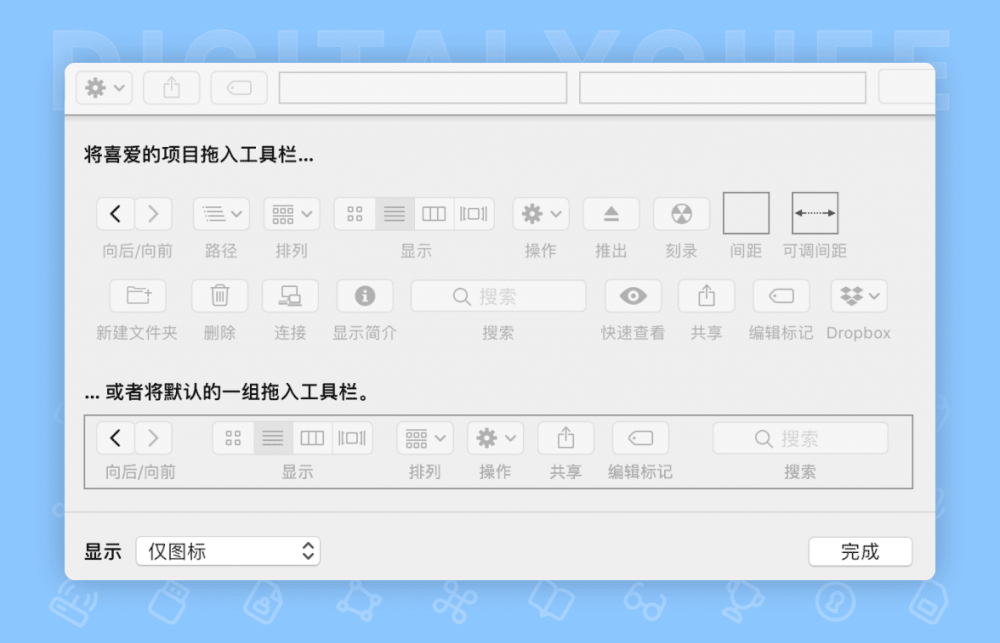
Task: Click the 编辑标记 tag icon in default set
Action: 641,438
